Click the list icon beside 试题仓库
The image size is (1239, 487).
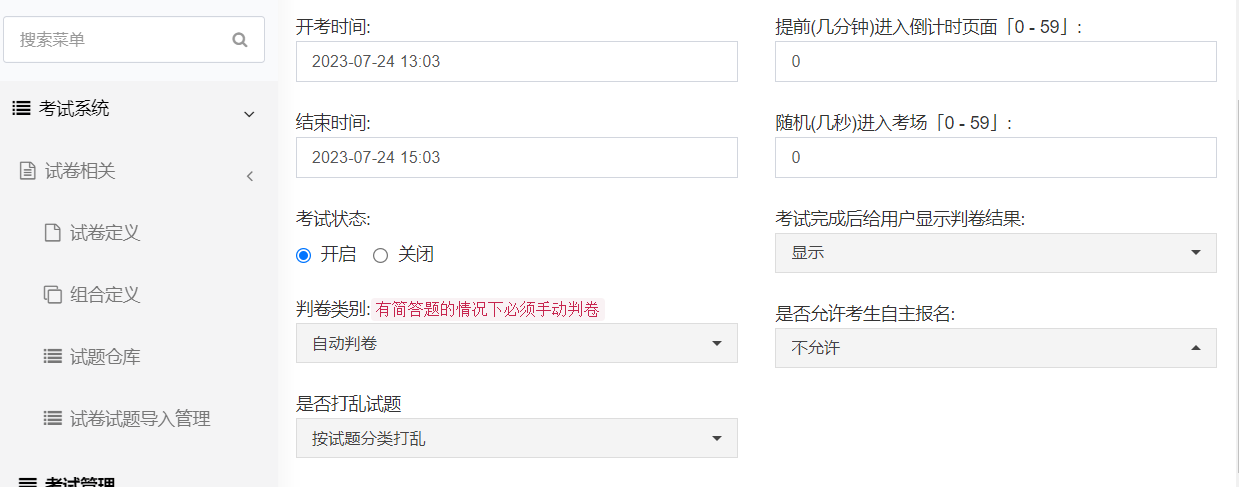click(x=53, y=356)
